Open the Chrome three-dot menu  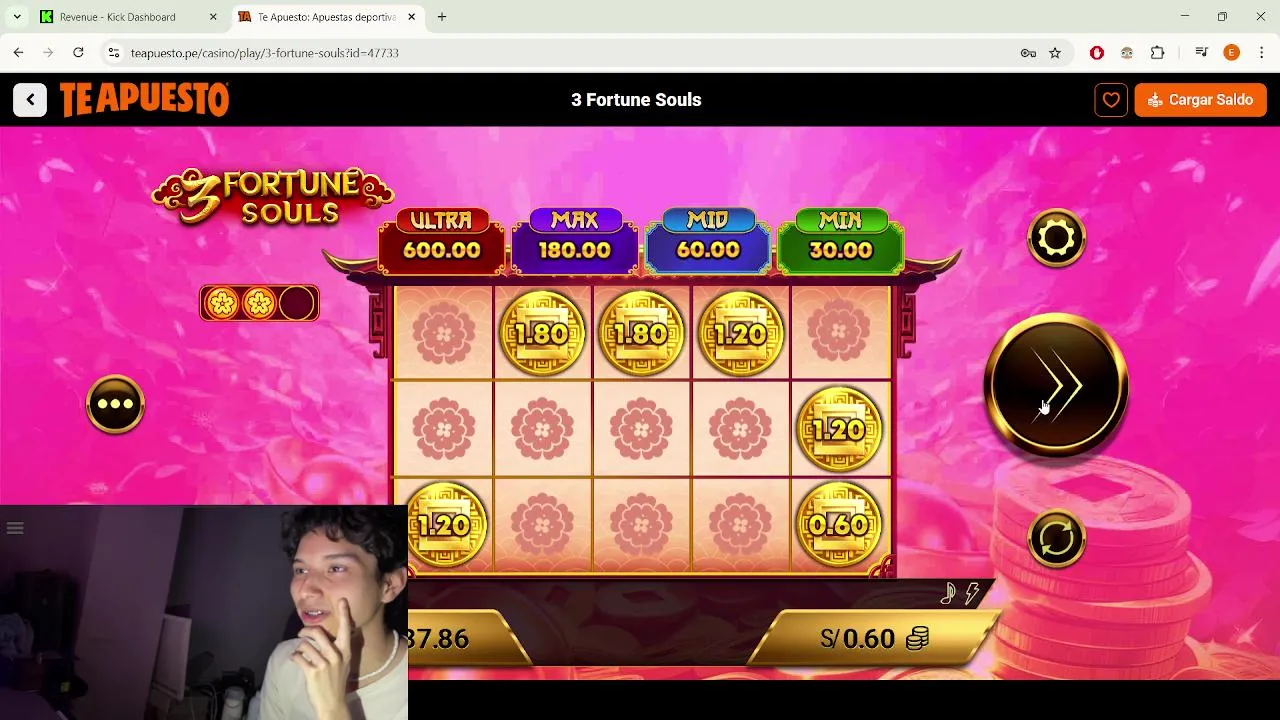pos(1262,53)
